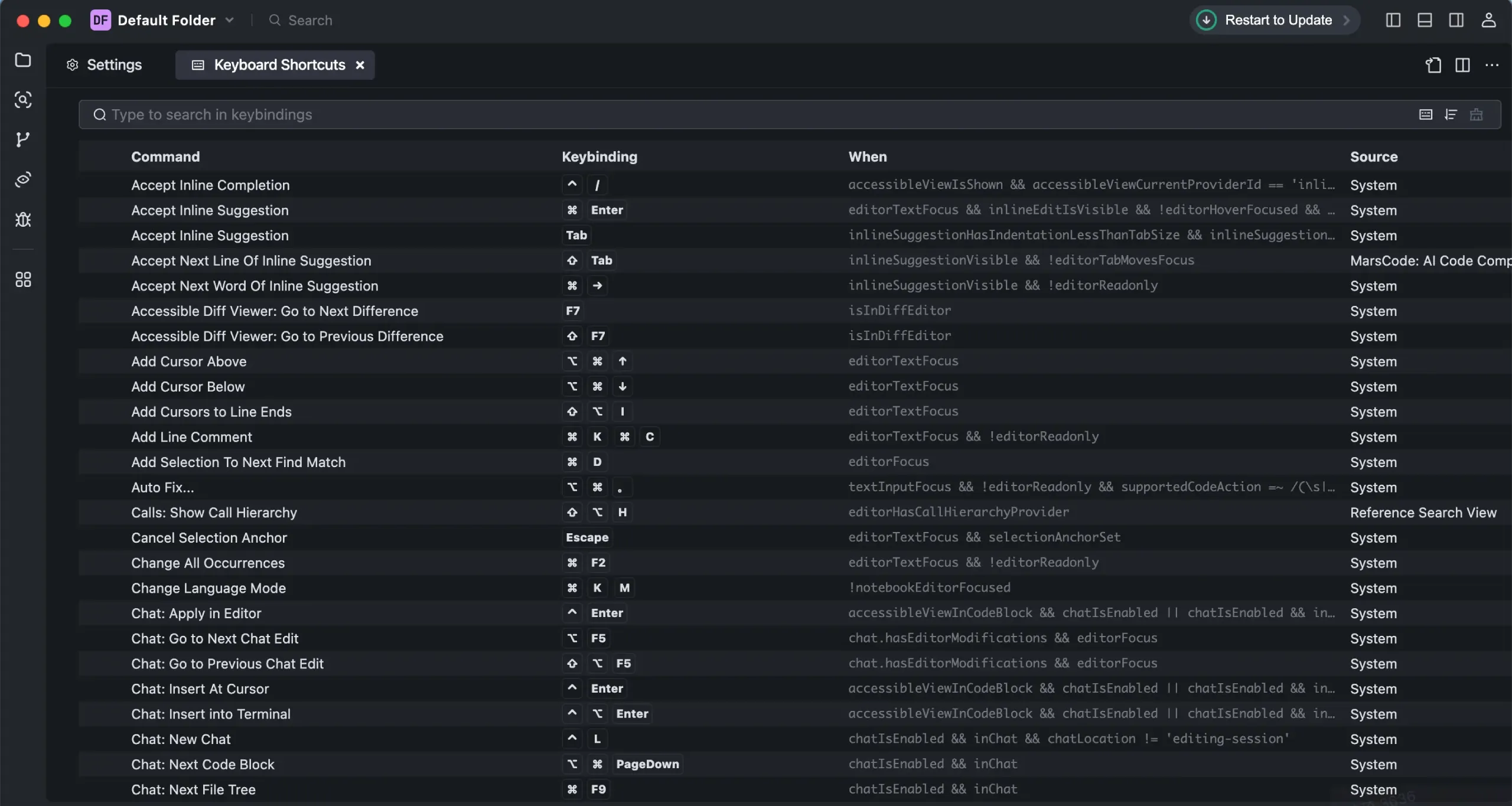Open Source Control branch icon

pyautogui.click(x=23, y=139)
